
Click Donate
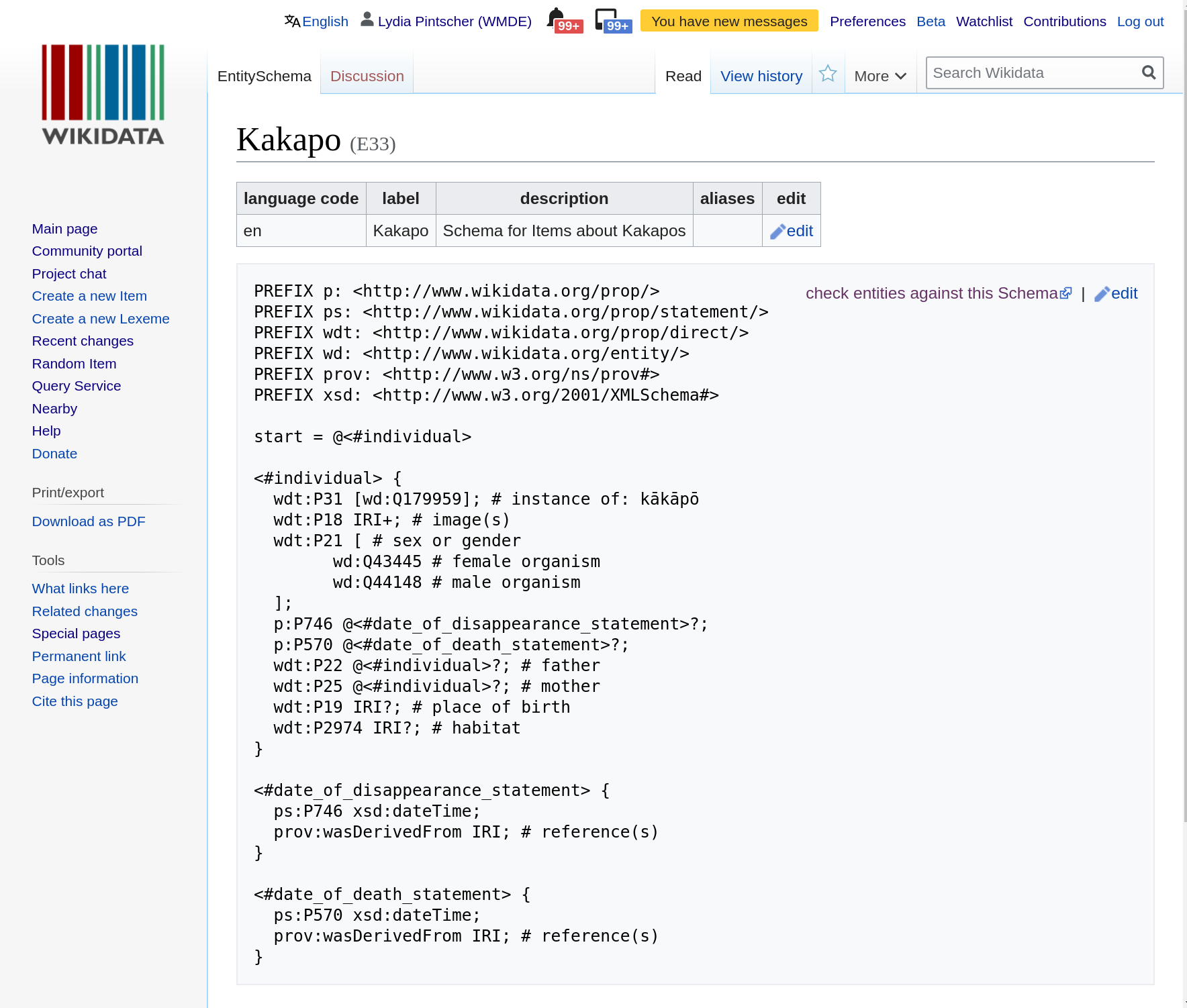coord(54,454)
